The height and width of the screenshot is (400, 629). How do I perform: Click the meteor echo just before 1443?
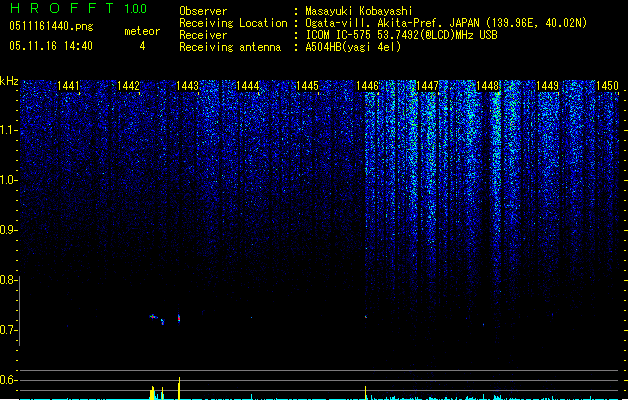[179, 319]
